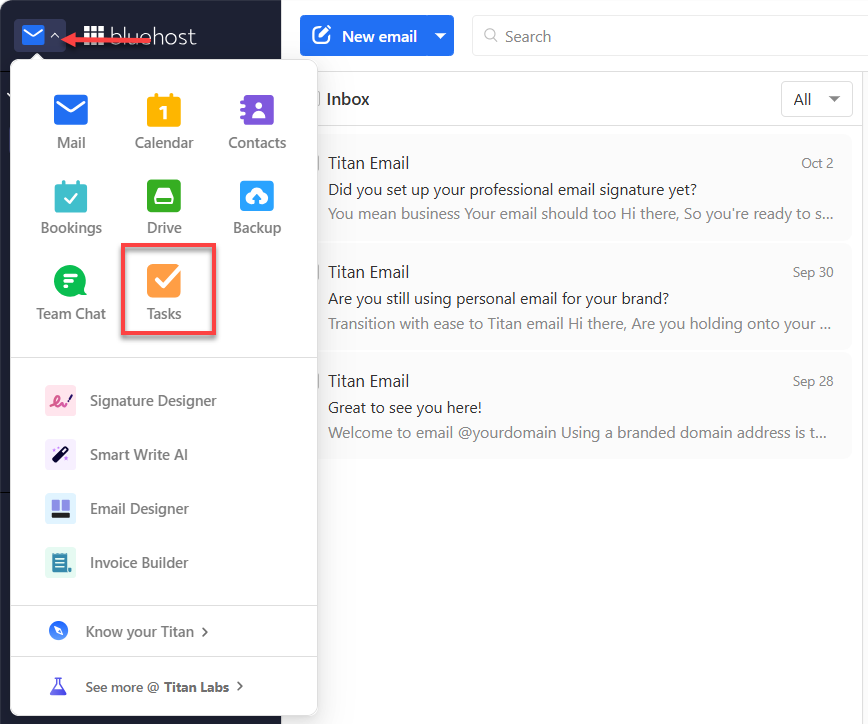Select Email Designer entry

pyautogui.click(x=163, y=509)
